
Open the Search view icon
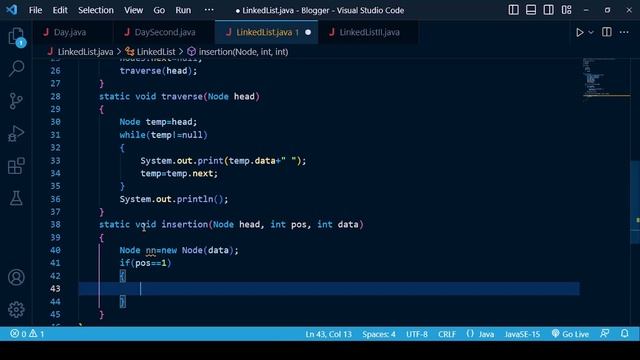pos(16,68)
